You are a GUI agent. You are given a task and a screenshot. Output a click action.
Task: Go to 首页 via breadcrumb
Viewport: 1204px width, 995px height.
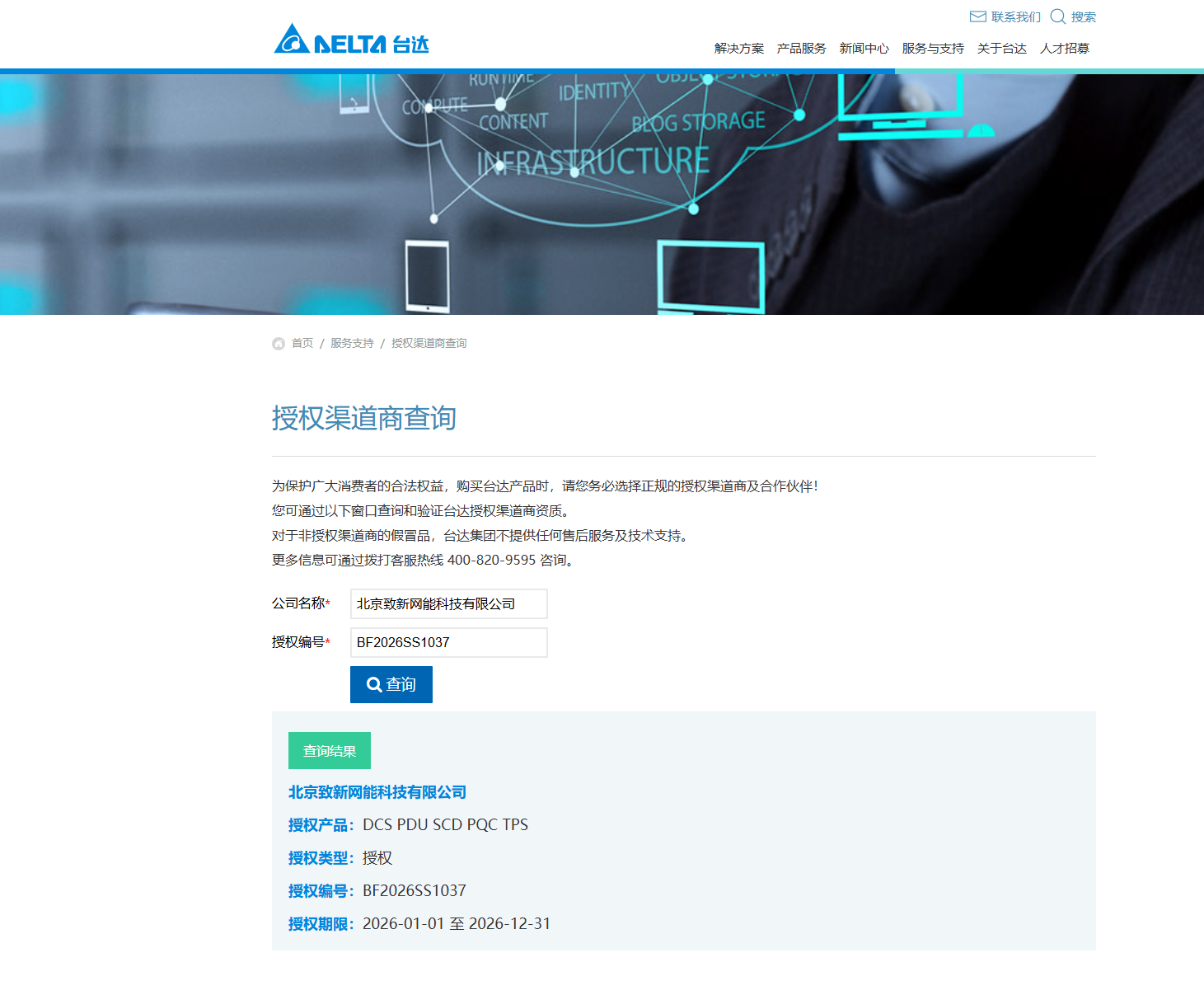pyautogui.click(x=302, y=343)
